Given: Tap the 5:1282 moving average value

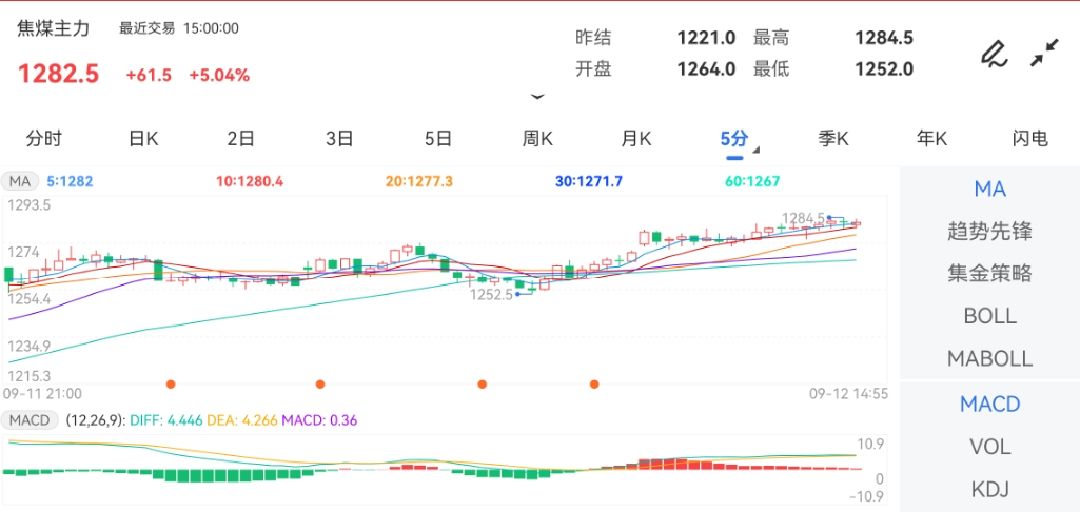Looking at the screenshot, I should pos(70,182).
